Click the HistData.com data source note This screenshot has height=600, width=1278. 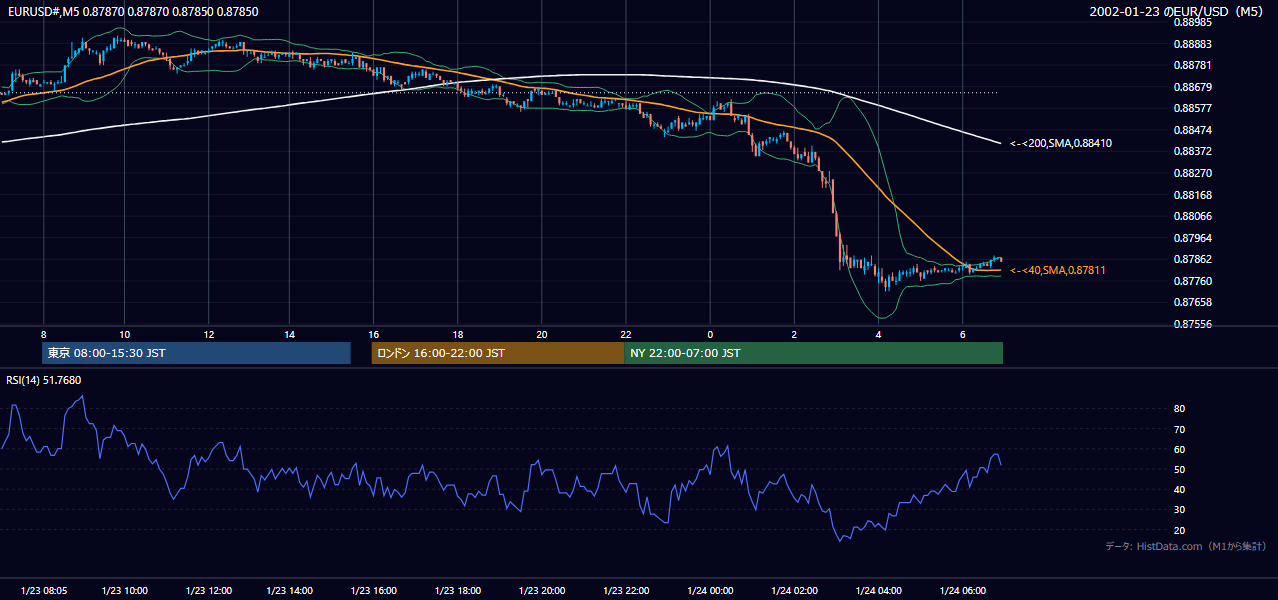click(x=1186, y=546)
